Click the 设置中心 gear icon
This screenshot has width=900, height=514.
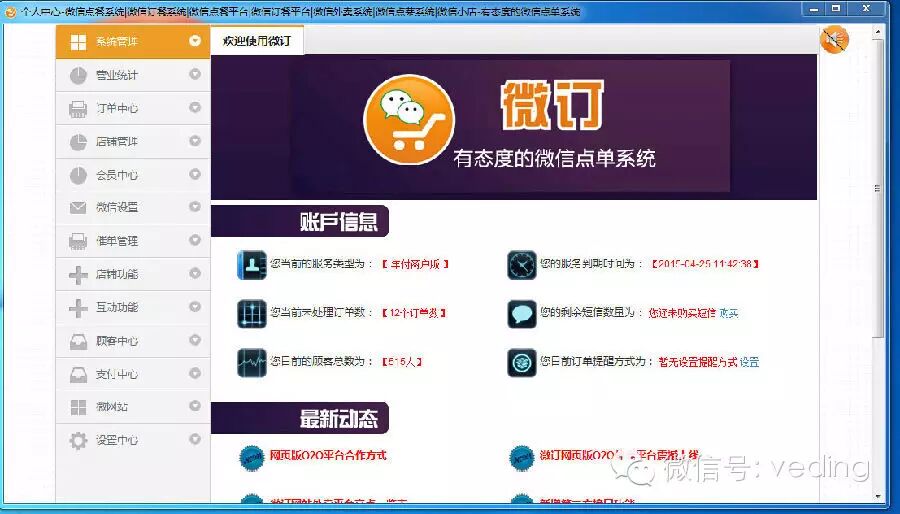click(x=78, y=440)
